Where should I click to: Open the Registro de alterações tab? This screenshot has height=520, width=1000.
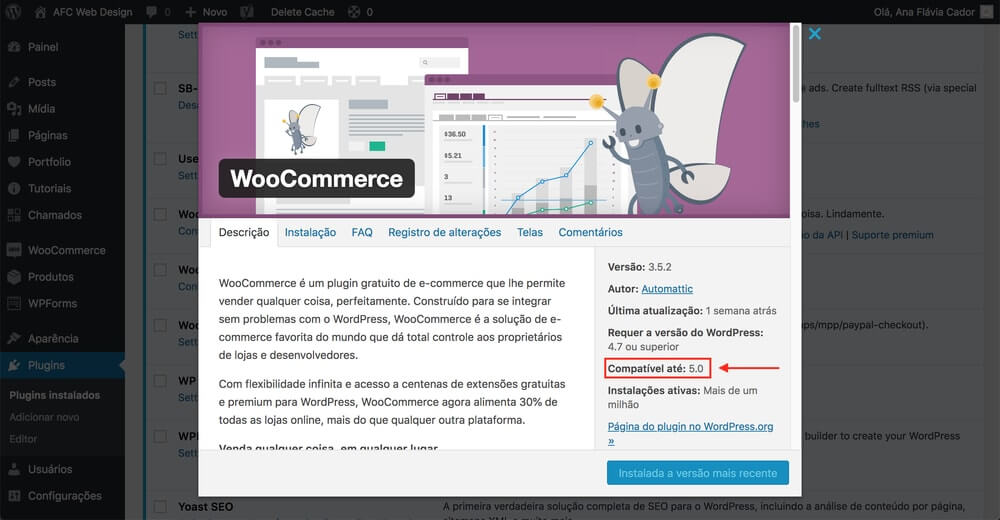click(x=445, y=233)
